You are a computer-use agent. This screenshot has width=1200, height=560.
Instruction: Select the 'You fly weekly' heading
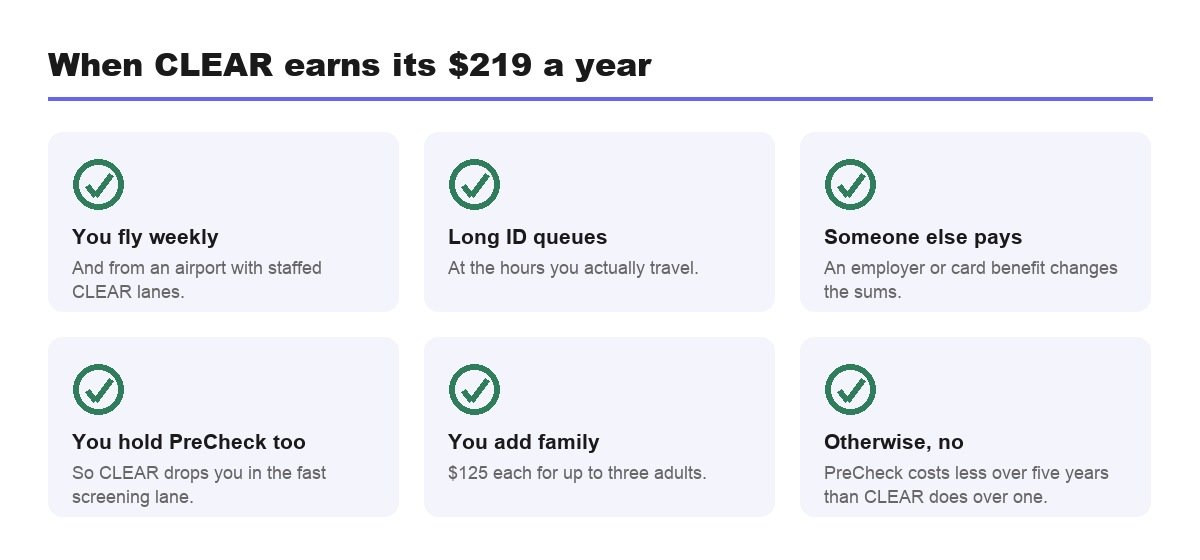tap(145, 237)
